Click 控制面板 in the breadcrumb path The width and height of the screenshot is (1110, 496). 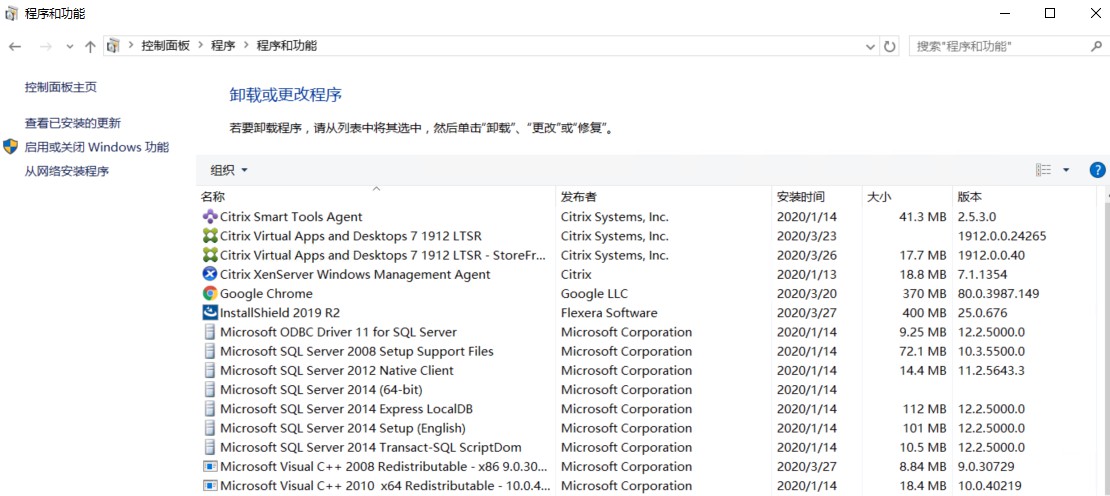click(165, 46)
